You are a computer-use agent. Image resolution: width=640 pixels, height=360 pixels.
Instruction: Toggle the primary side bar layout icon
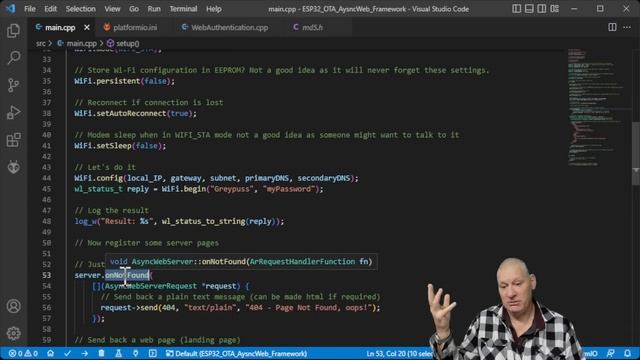coord(517,9)
